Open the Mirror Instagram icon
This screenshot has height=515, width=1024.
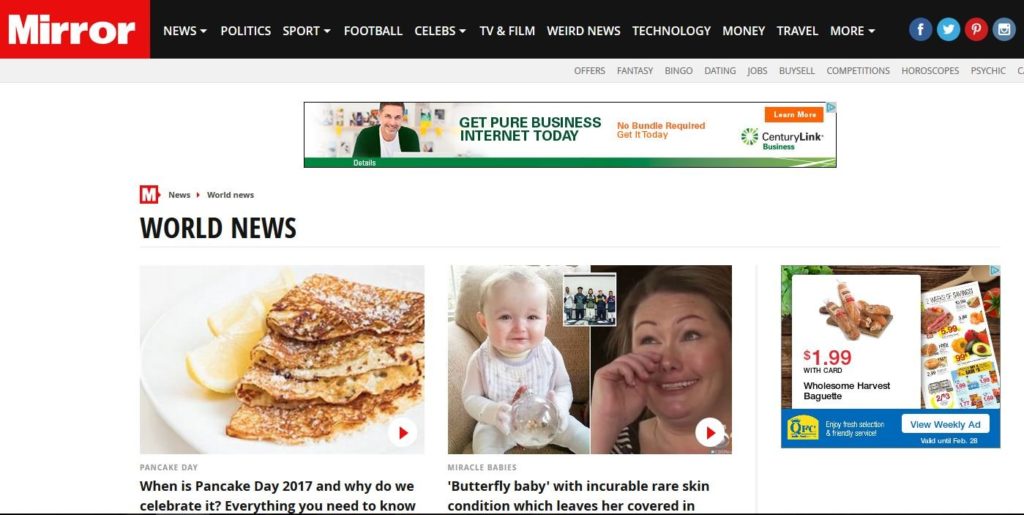pos(1004,29)
